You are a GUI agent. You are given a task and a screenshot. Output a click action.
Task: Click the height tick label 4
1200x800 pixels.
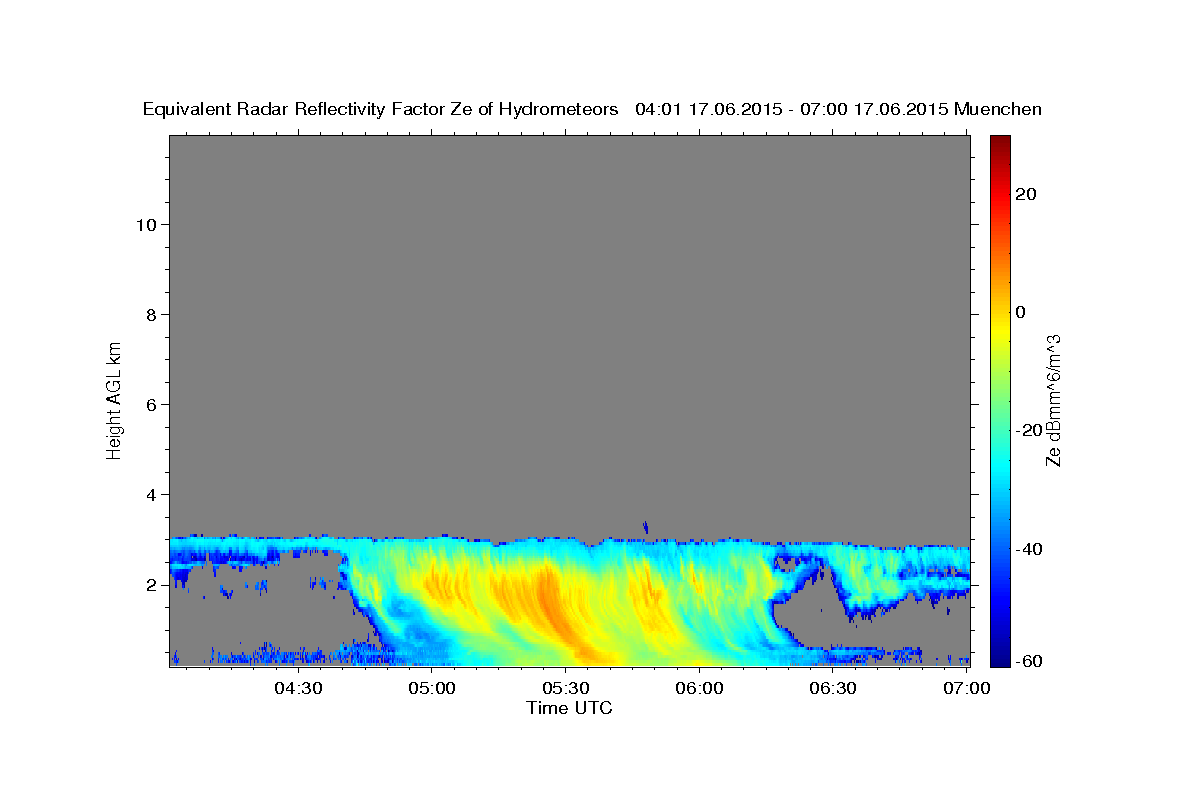tap(152, 495)
